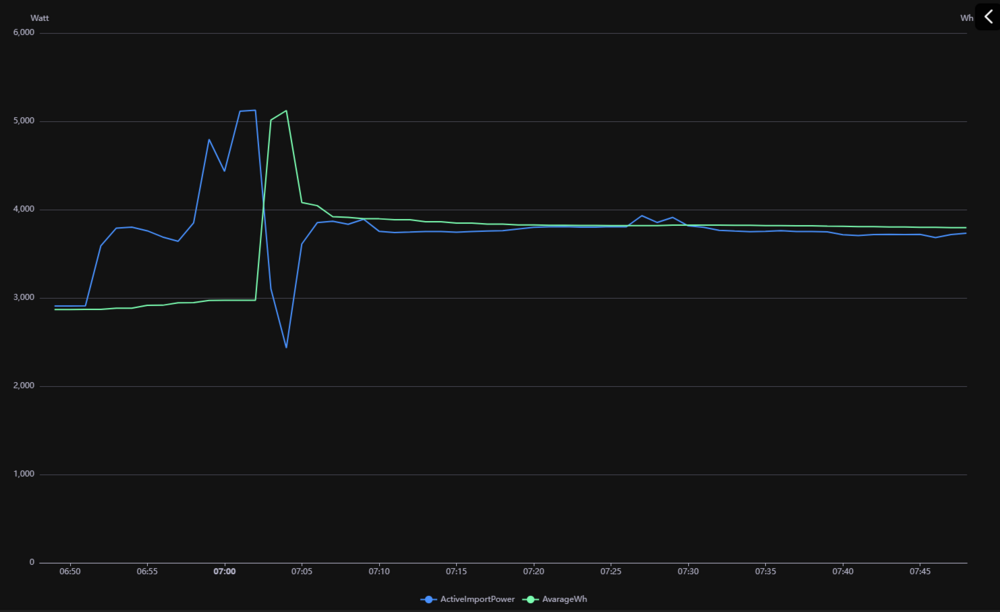The height and width of the screenshot is (612, 1000).
Task: Click the 07:45 time label on the x-axis
Action: pyautogui.click(x=919, y=572)
